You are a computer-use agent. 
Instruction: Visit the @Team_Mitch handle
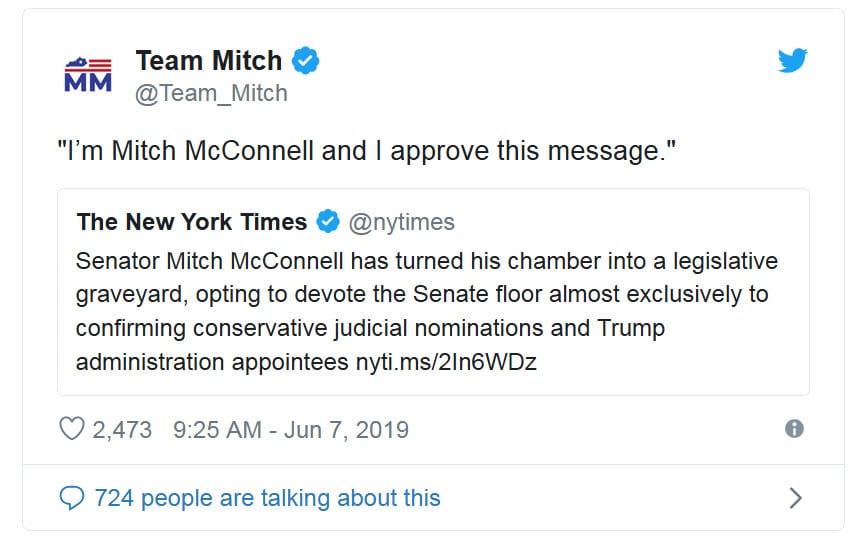coord(211,93)
